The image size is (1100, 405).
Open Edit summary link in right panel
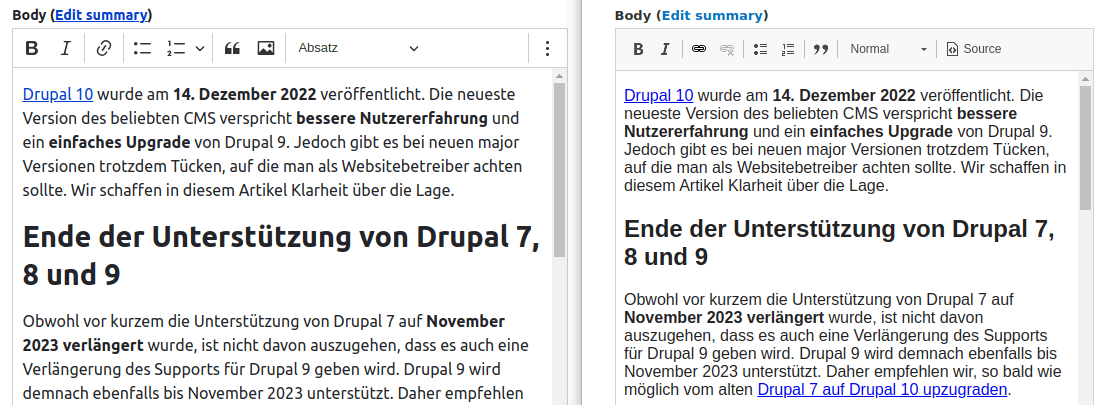click(711, 15)
